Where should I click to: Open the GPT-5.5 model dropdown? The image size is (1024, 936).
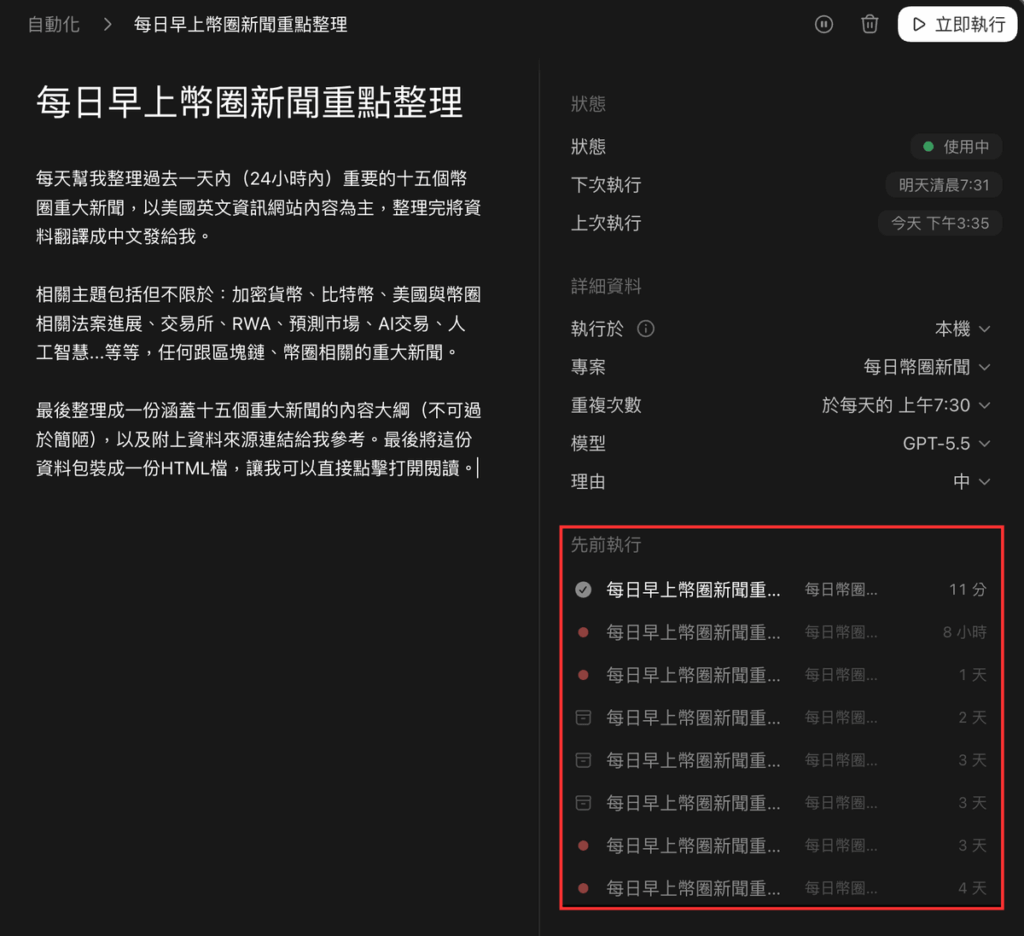(946, 444)
